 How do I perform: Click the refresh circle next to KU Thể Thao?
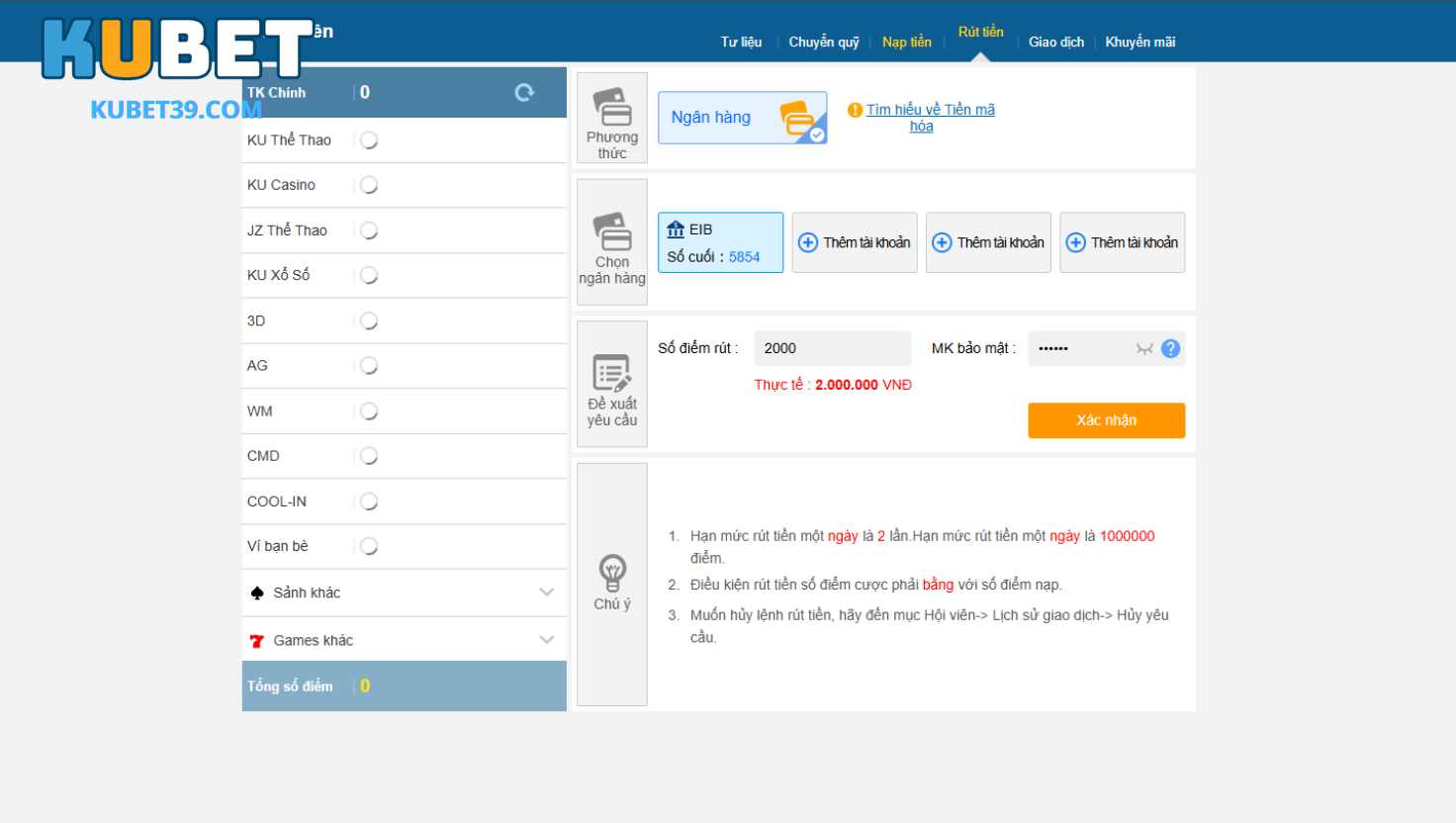(368, 139)
